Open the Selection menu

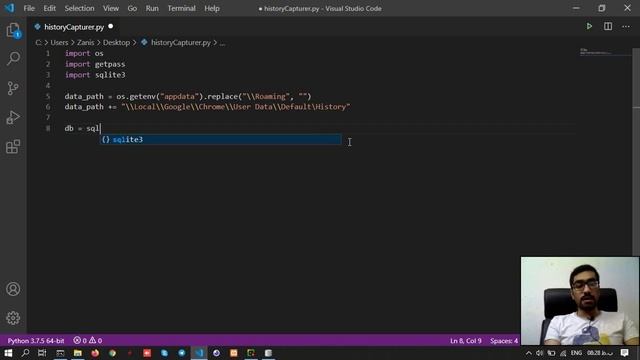coord(79,8)
